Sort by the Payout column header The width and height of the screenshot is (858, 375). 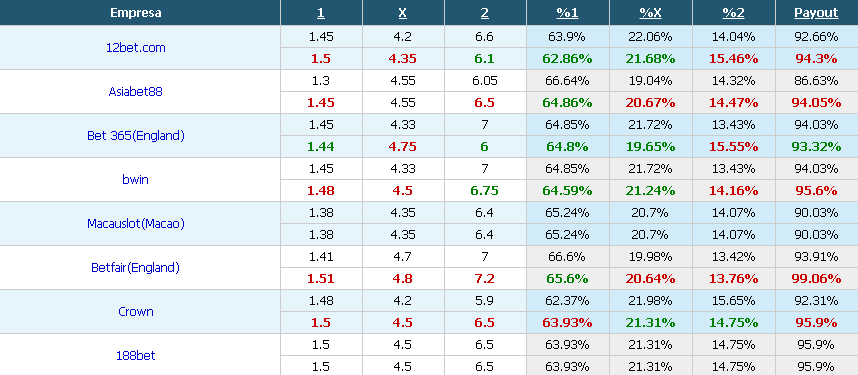[x=816, y=13]
